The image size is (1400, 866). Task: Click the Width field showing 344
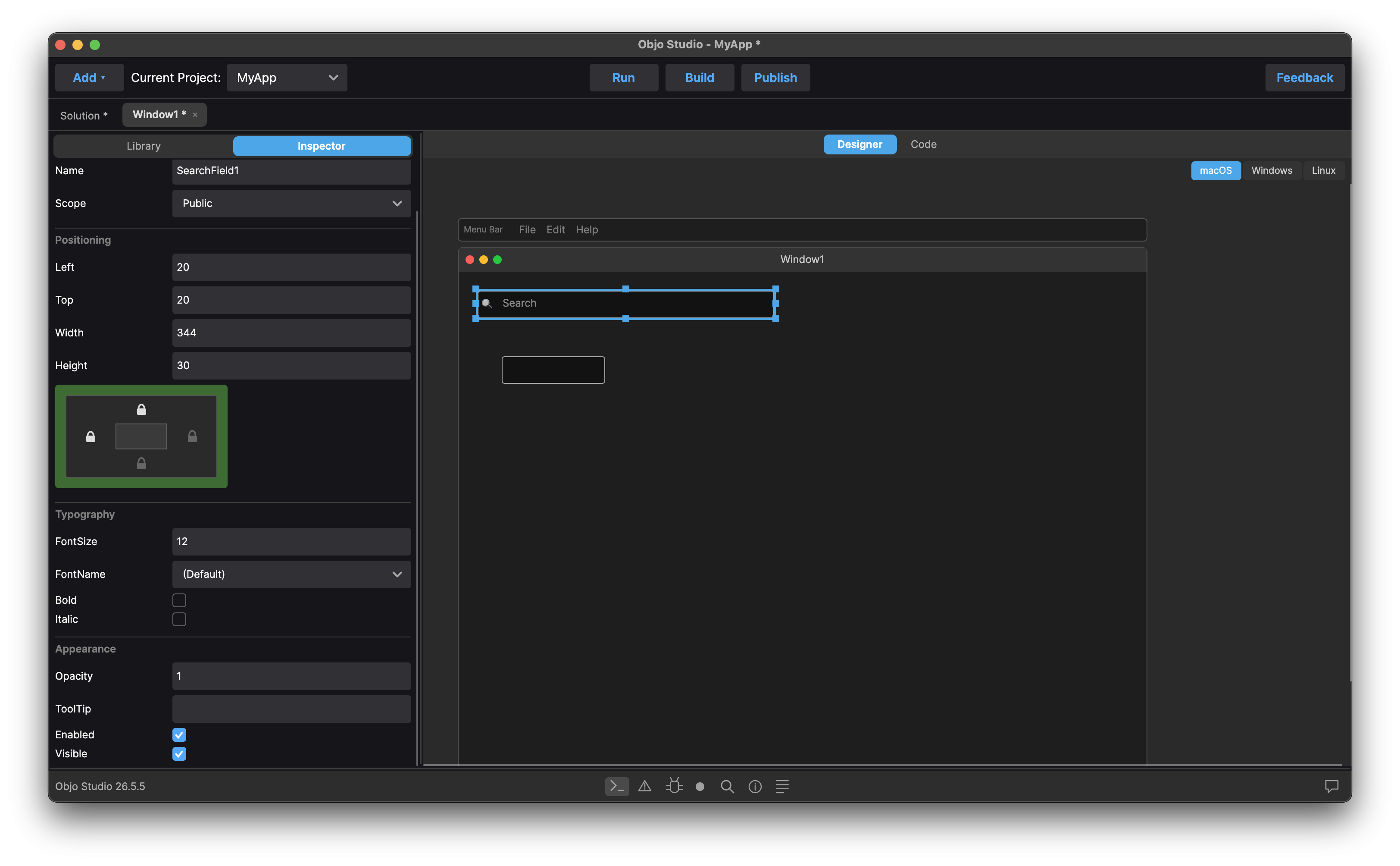pyautogui.click(x=291, y=333)
